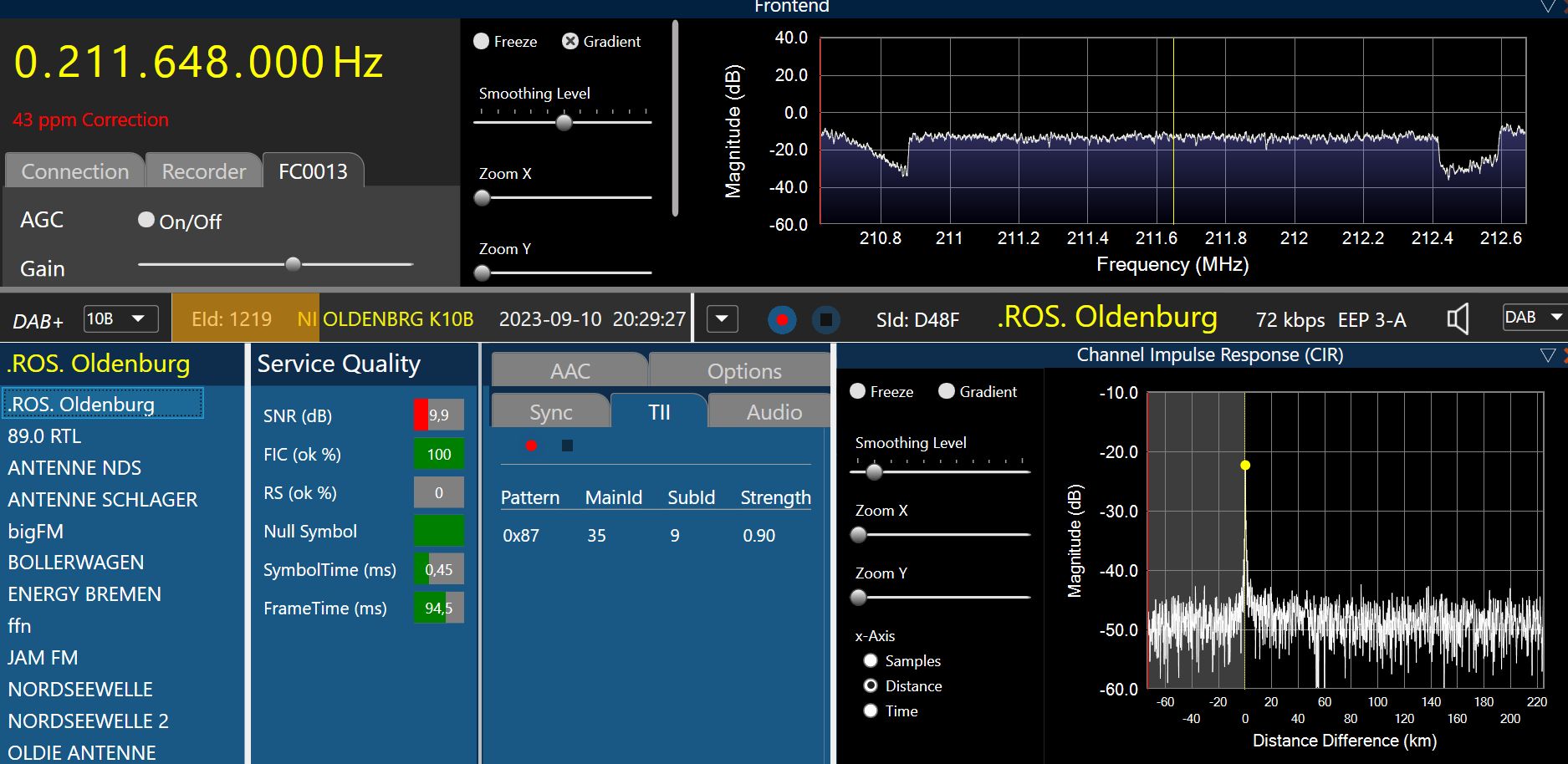Screen dimensions: 1568x764
Task: Open the dropdown arrow next to timestamp
Action: coord(722,319)
